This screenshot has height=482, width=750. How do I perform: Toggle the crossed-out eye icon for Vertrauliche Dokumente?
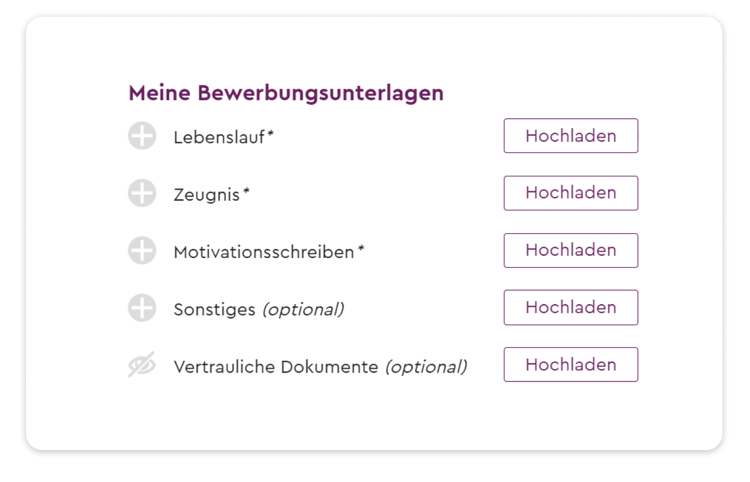tap(142, 365)
